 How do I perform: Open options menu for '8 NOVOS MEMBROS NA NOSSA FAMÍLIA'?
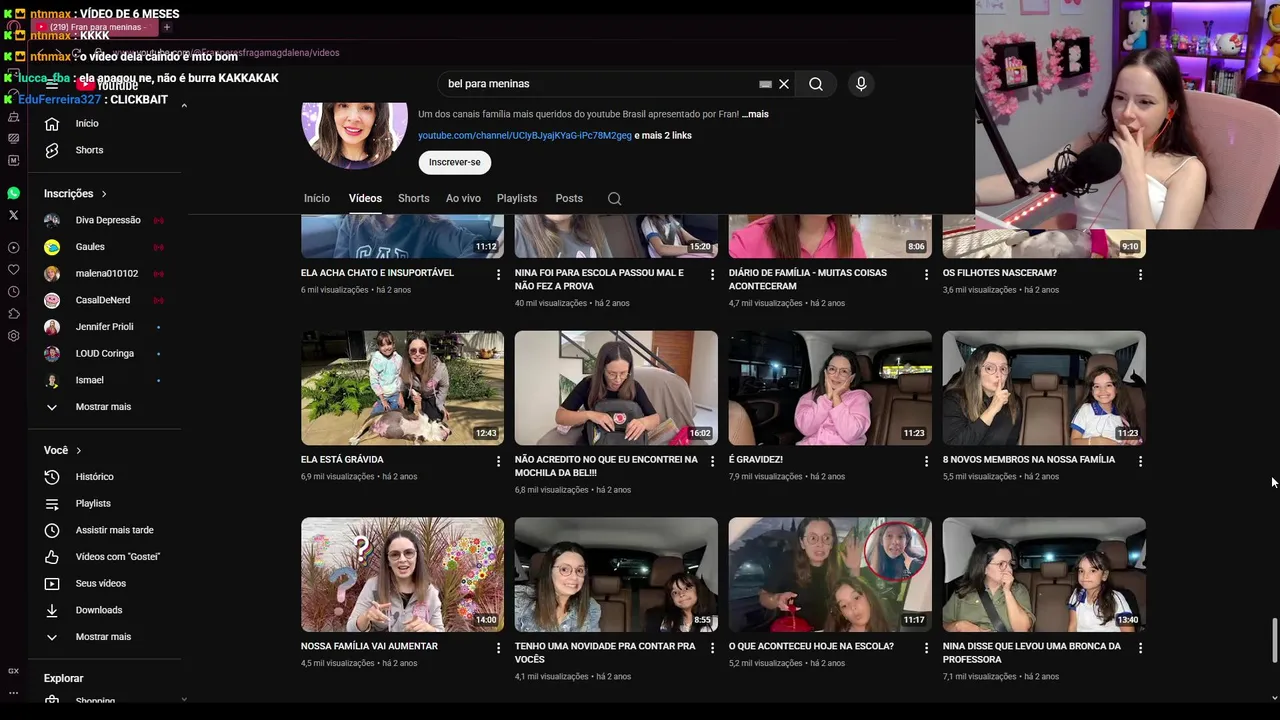[1140, 461]
